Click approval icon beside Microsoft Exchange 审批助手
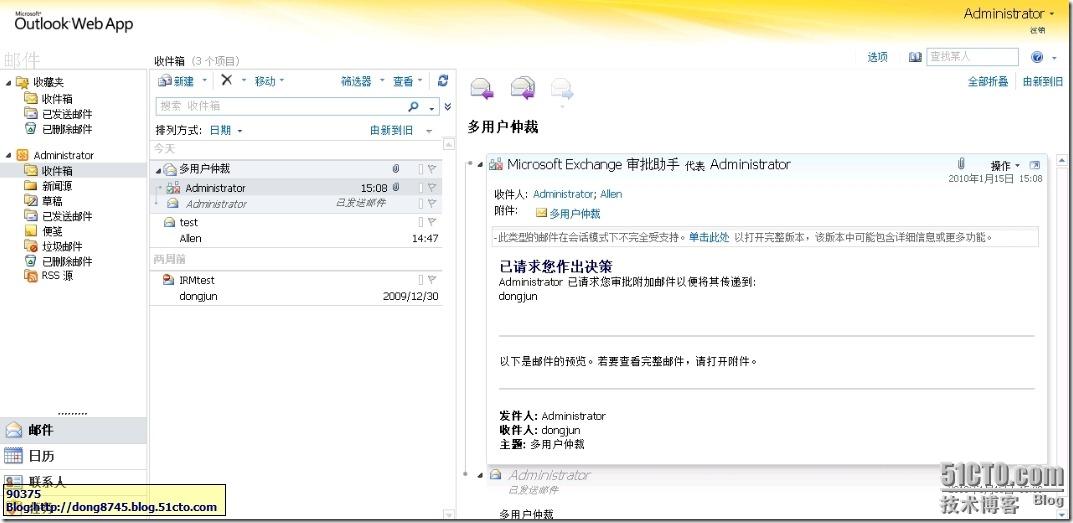The width and height of the screenshot is (1073, 523). coord(496,164)
